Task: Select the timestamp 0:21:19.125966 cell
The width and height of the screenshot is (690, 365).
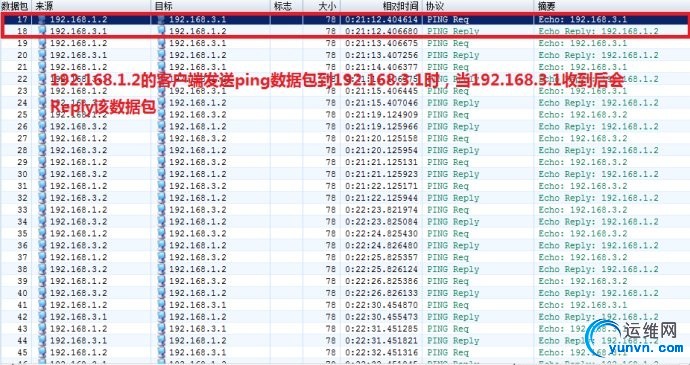Action: (381, 126)
